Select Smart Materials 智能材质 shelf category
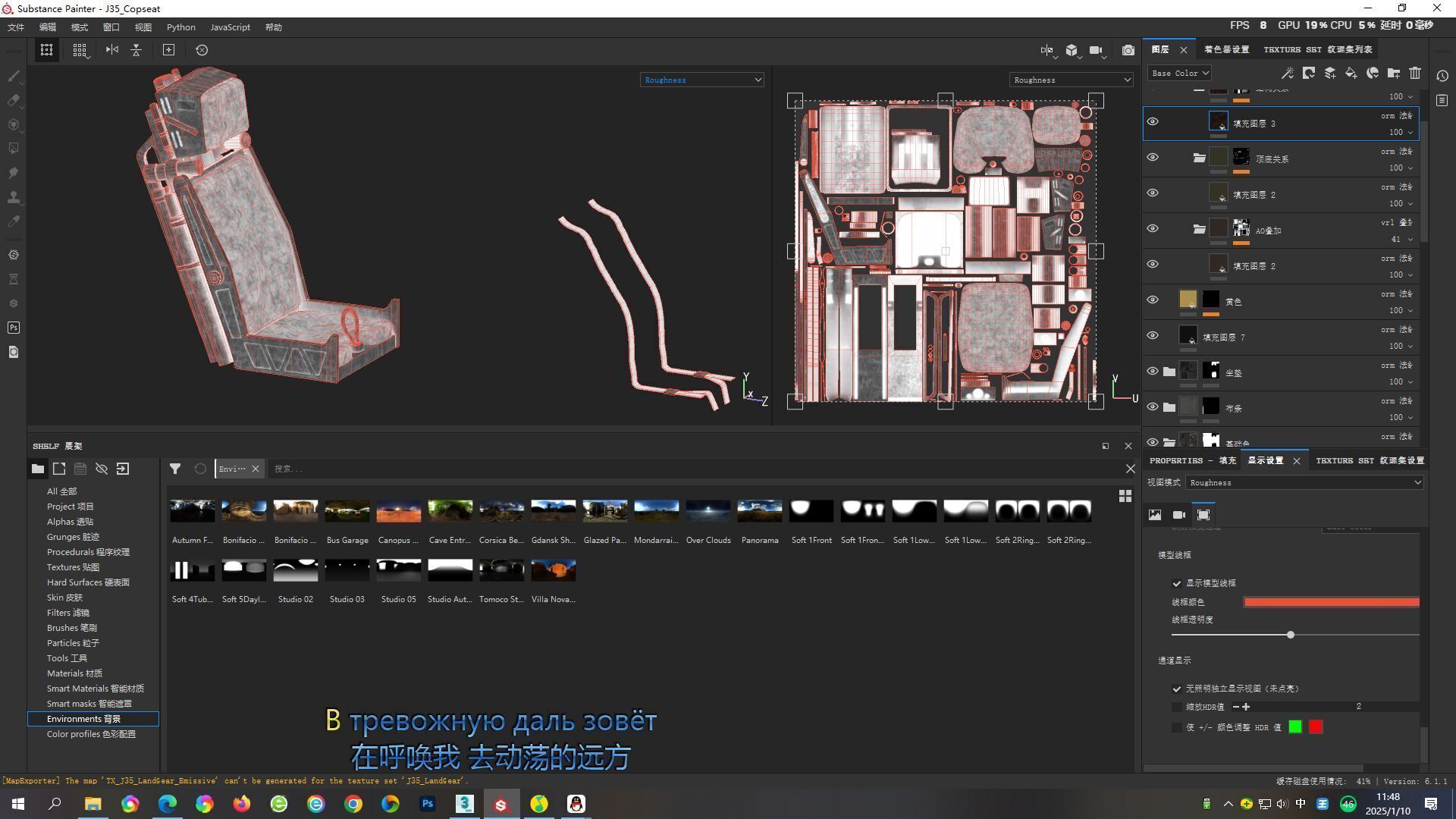Image resolution: width=1456 pixels, height=819 pixels. [95, 689]
